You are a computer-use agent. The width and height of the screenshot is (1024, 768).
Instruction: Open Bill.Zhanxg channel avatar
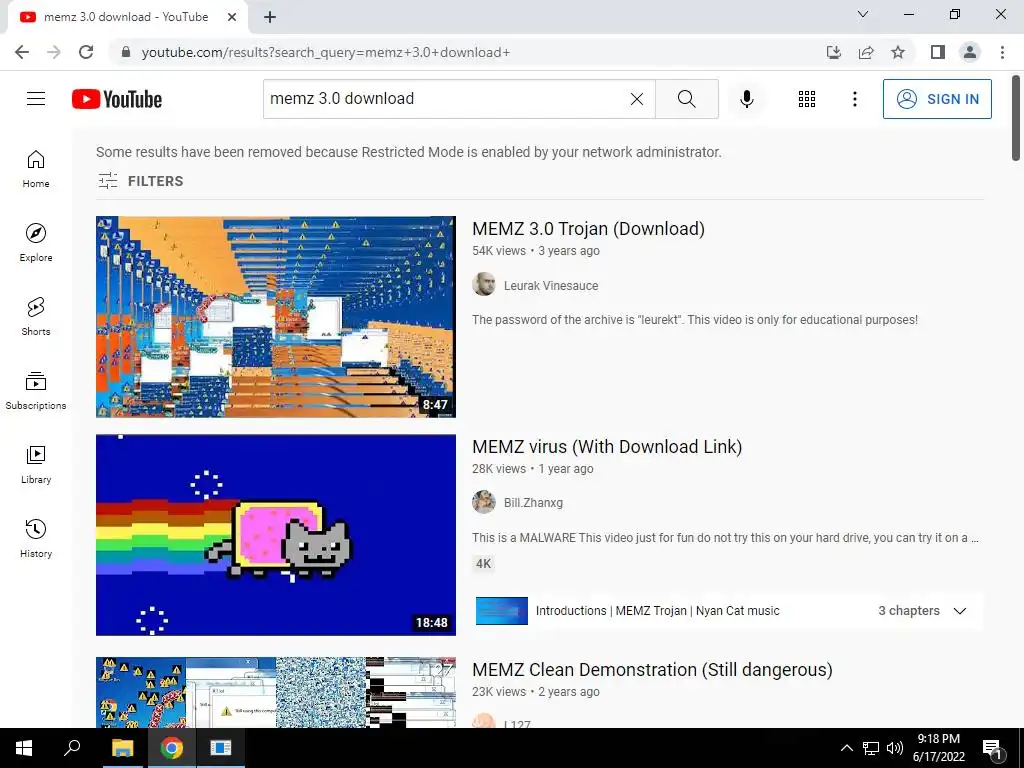point(484,502)
